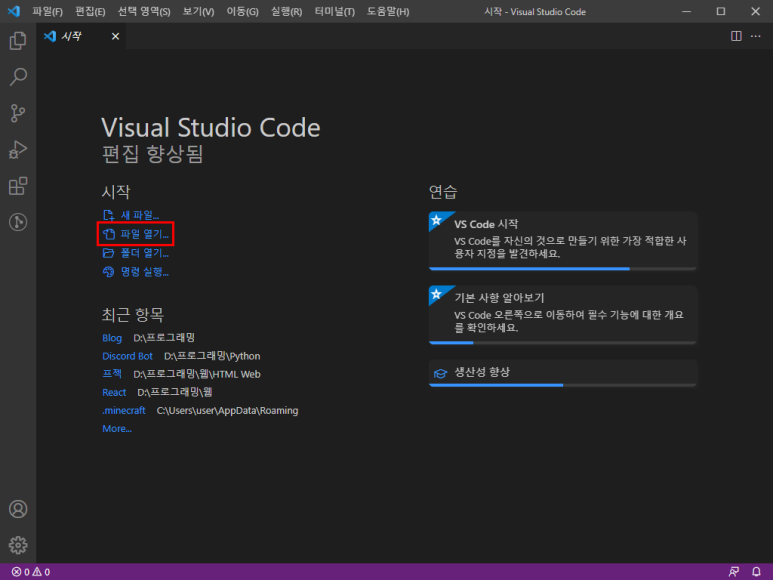Screen dimensions: 773x580
Task: Open the 보기(V) menu
Action: point(198,11)
